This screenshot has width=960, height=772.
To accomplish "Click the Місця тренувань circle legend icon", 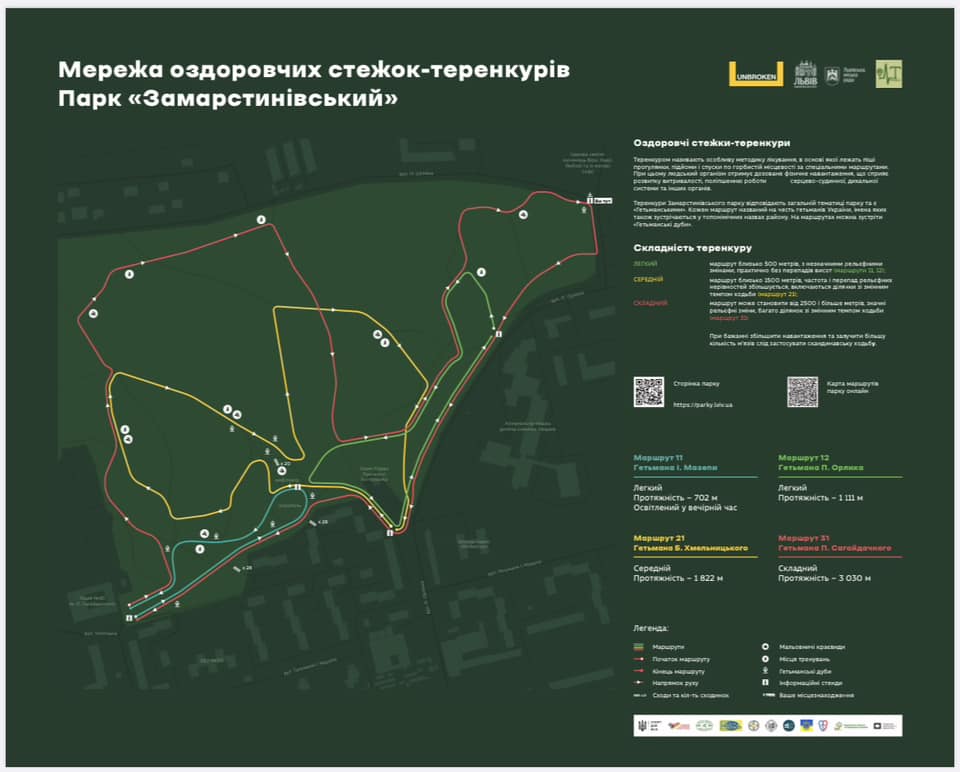I will point(765,659).
